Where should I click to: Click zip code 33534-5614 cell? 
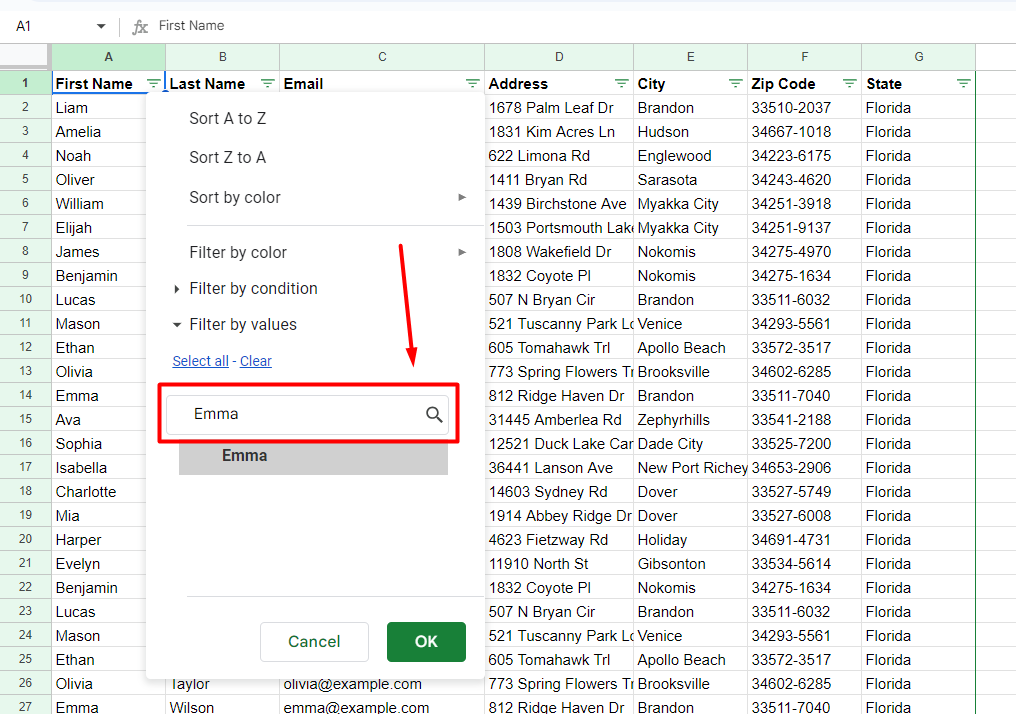pos(805,564)
